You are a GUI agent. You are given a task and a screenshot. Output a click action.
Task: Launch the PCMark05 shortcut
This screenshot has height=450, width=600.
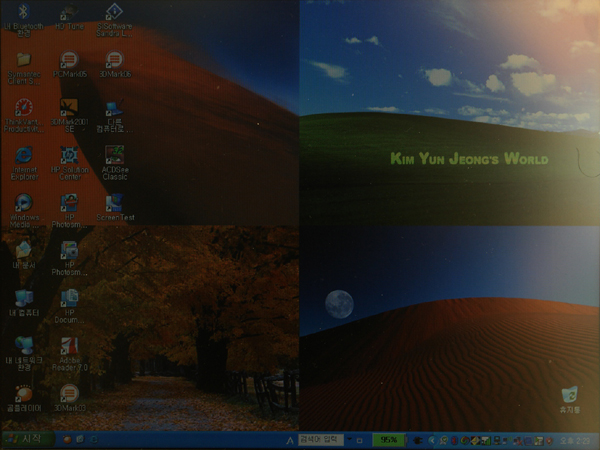[69, 64]
